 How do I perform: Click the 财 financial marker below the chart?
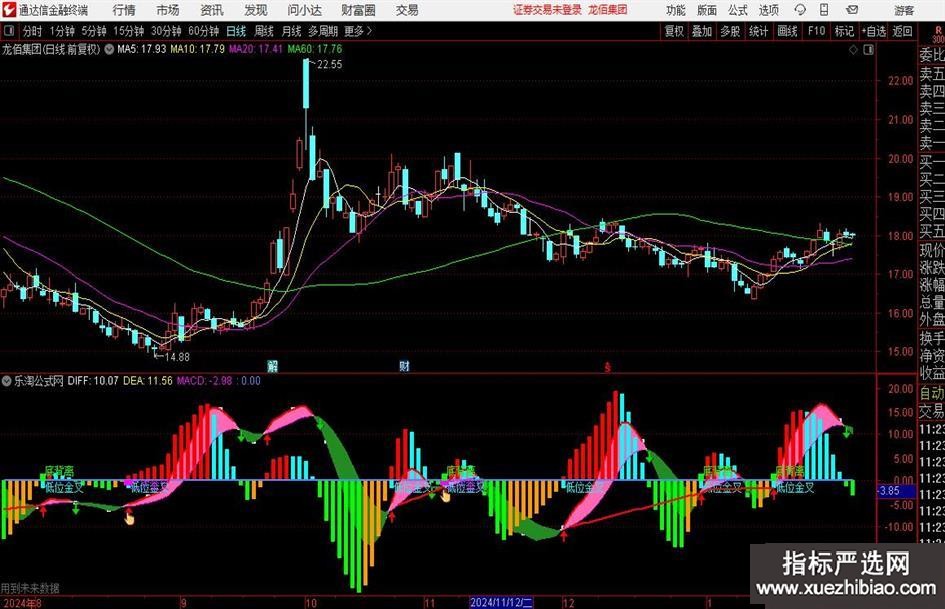click(x=404, y=365)
